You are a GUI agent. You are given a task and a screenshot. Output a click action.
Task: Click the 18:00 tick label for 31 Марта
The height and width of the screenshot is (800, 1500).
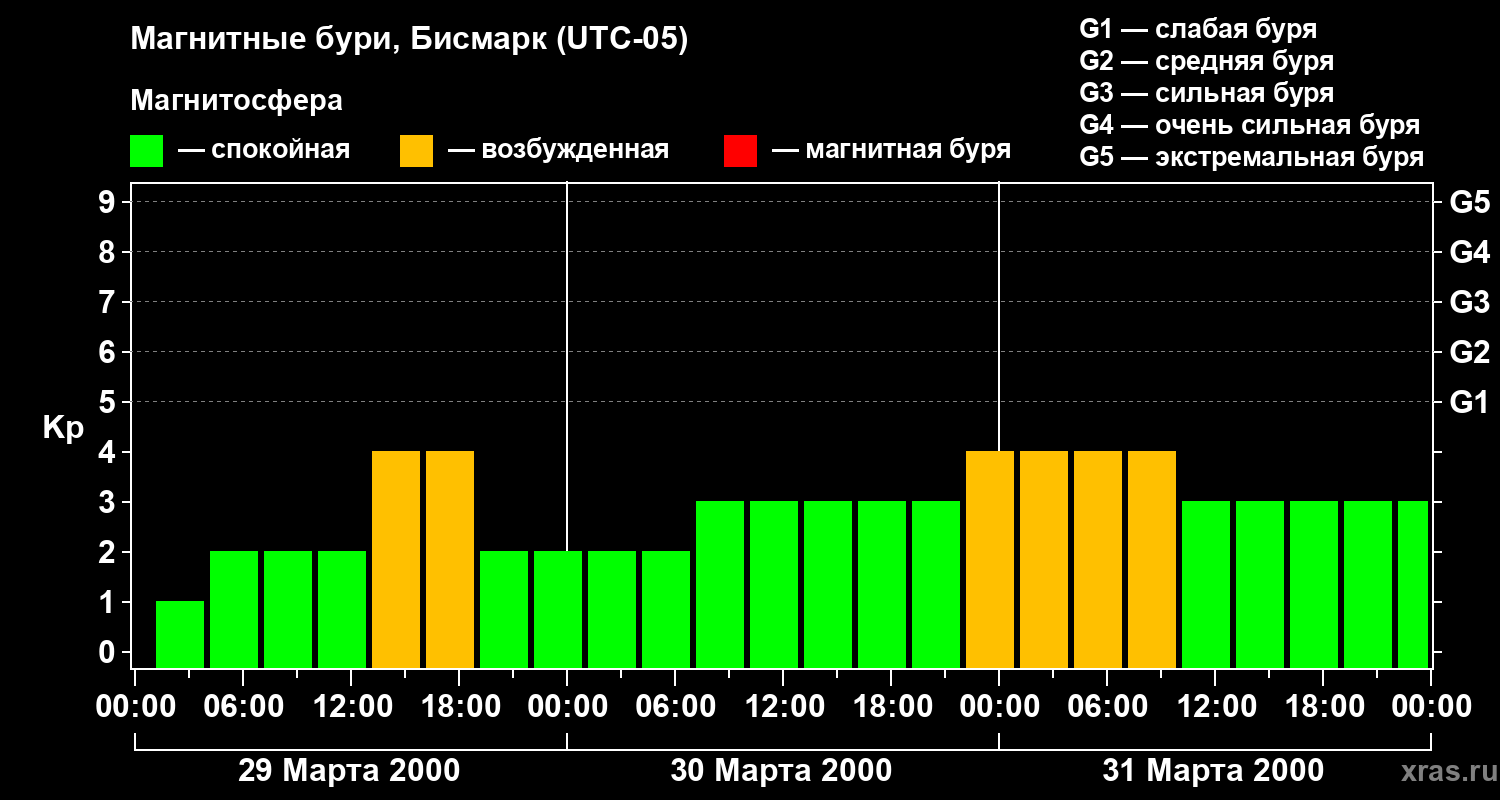click(x=1323, y=707)
